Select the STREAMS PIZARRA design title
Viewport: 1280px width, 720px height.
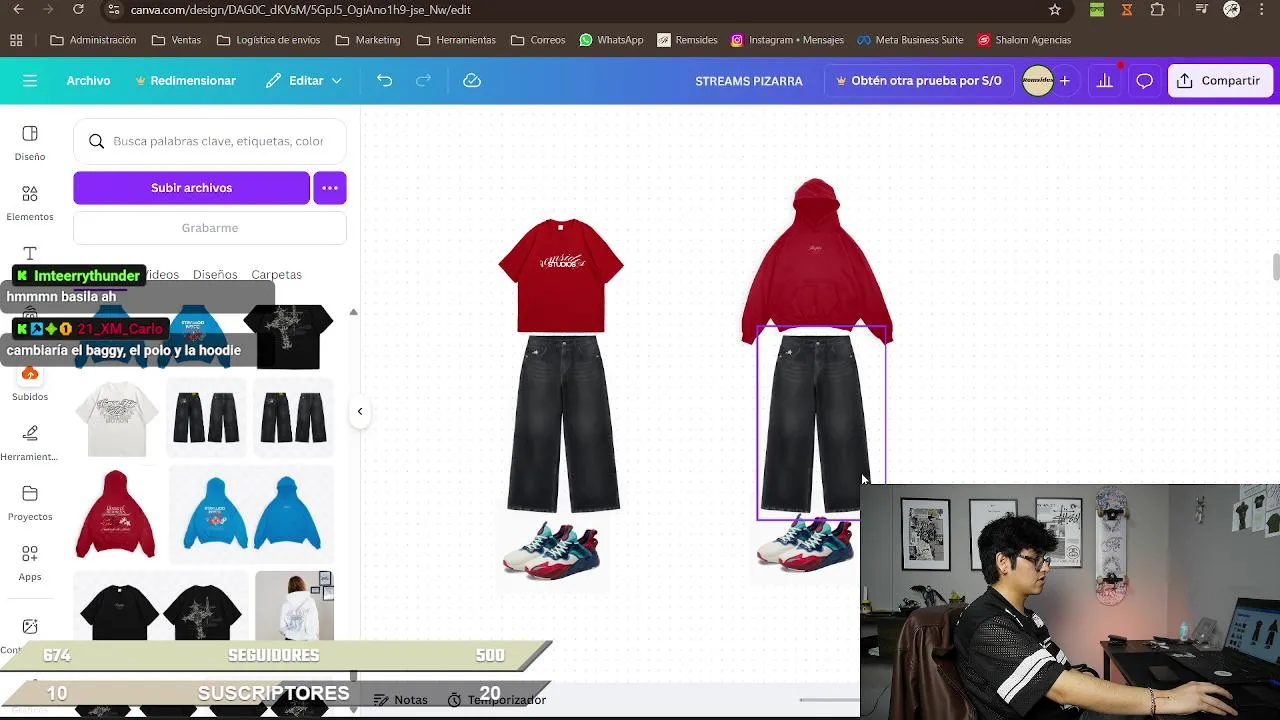tap(749, 81)
